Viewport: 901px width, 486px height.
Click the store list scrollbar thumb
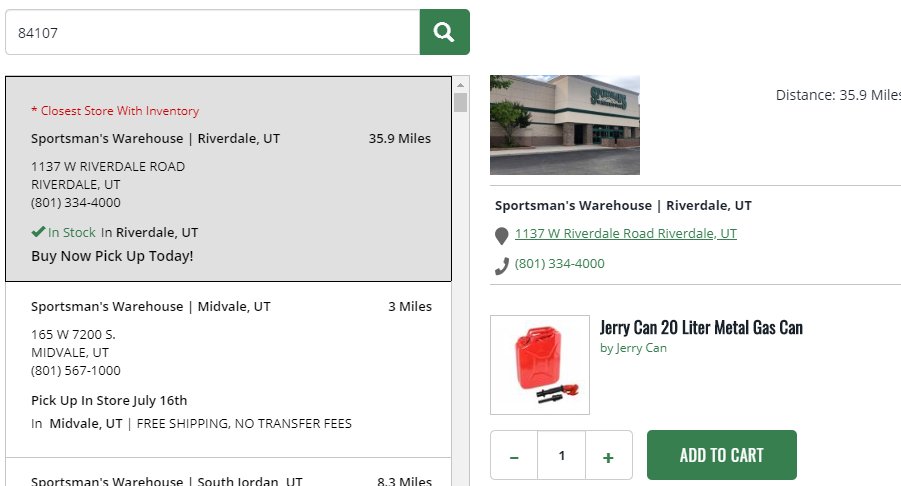point(460,102)
